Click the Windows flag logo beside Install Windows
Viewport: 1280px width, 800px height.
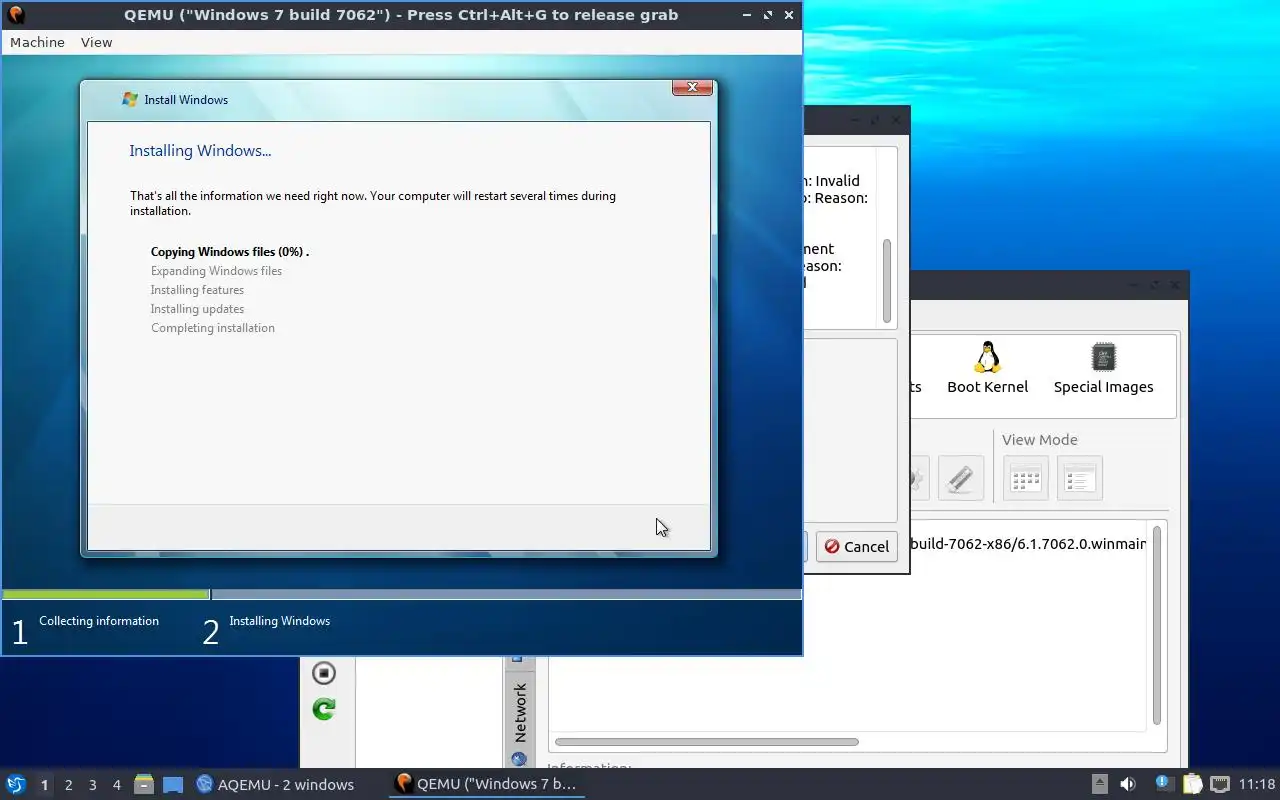130,100
